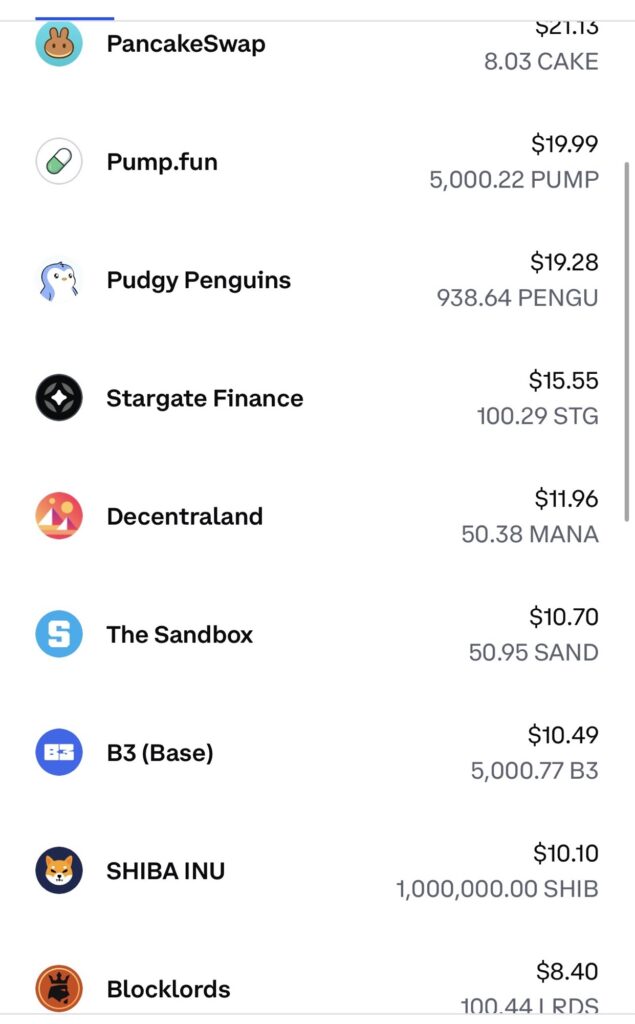Click the vertical scrollbar thumb

click(x=627, y=340)
